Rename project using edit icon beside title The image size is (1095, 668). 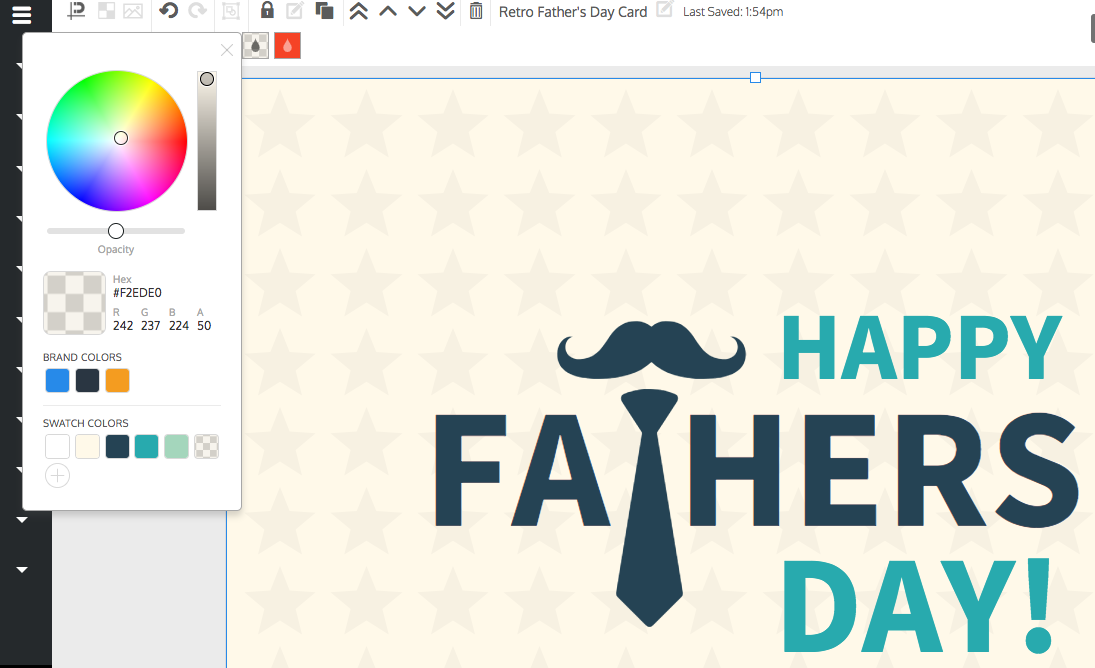coord(665,10)
